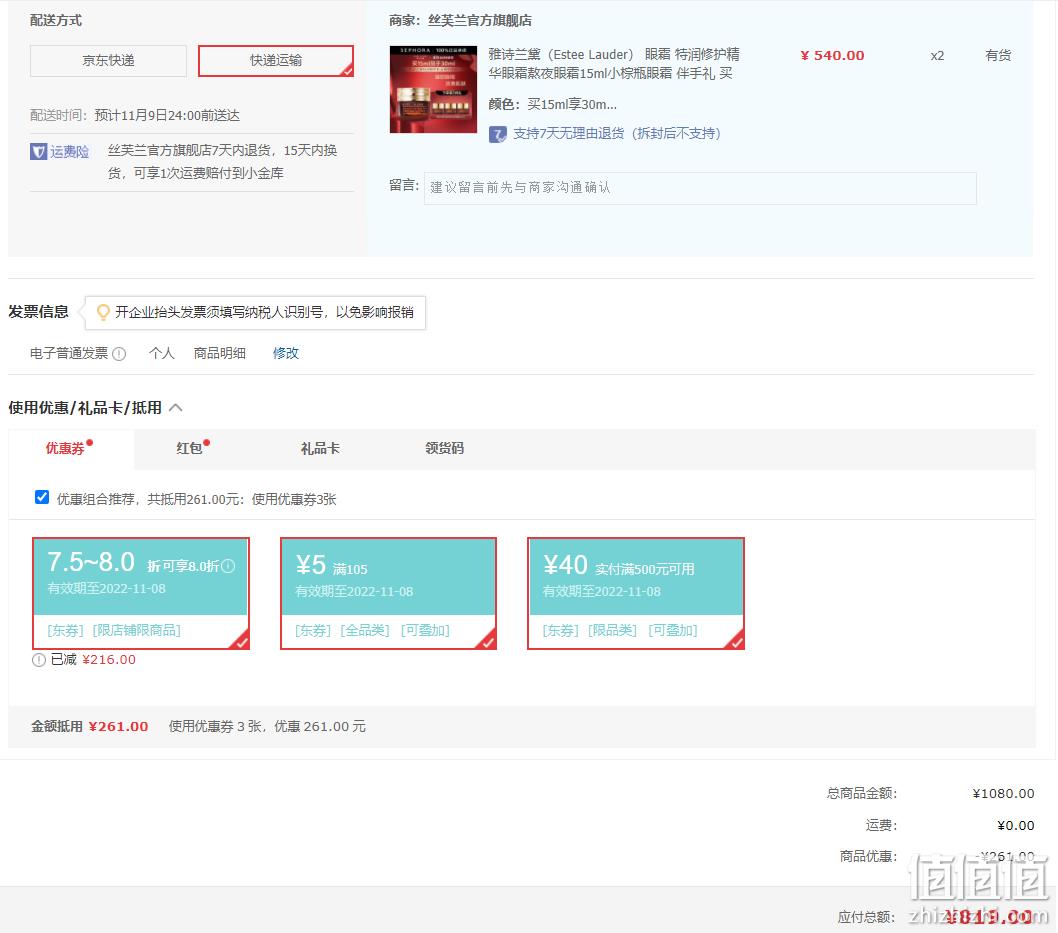Click the 运费险 shield icon
Image resolution: width=1058 pixels, height=933 pixels.
tap(38, 152)
